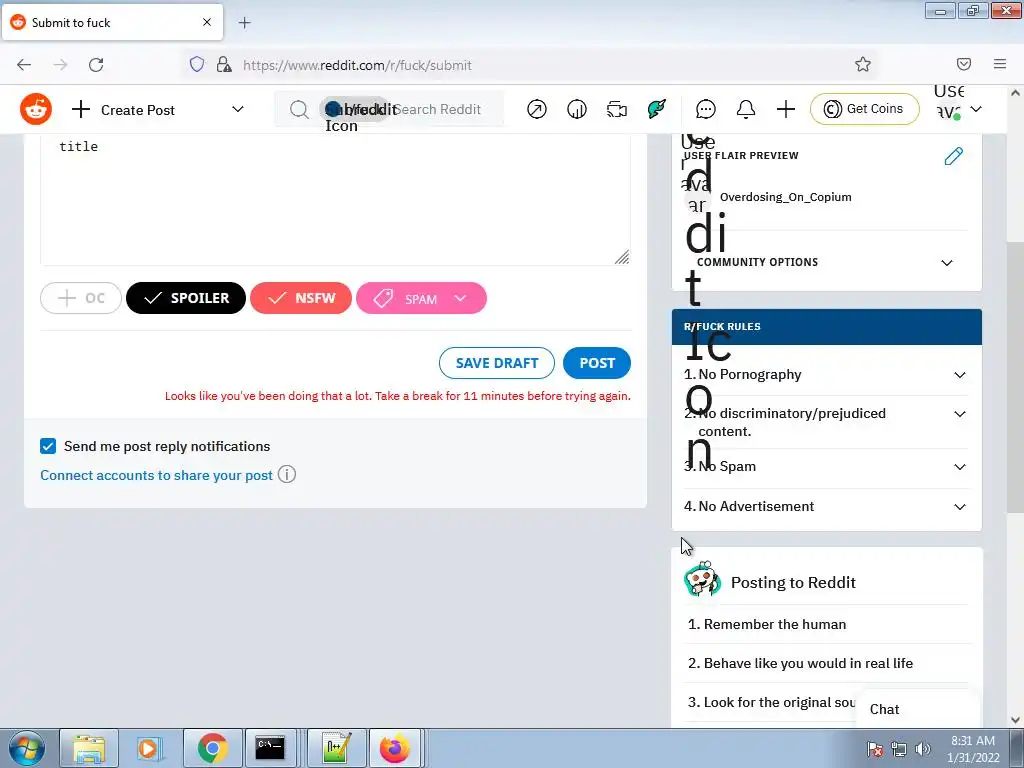Viewport: 1024px width, 768px height.
Task: Click Remember the human text
Action: click(775, 624)
